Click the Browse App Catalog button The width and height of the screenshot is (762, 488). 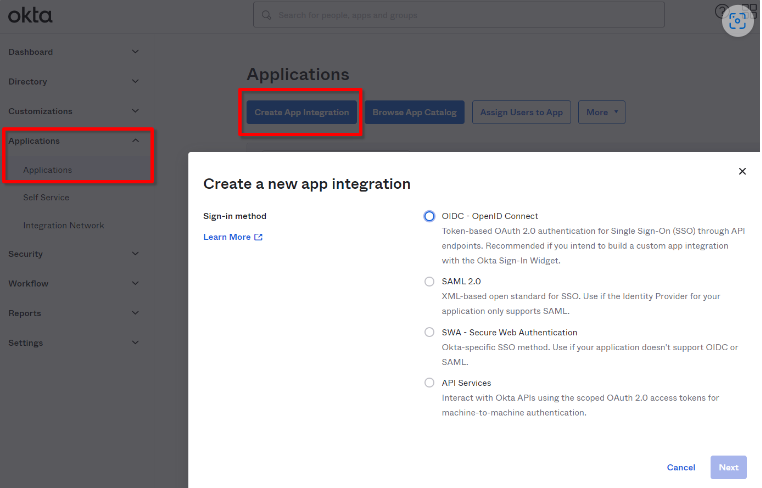(414, 112)
